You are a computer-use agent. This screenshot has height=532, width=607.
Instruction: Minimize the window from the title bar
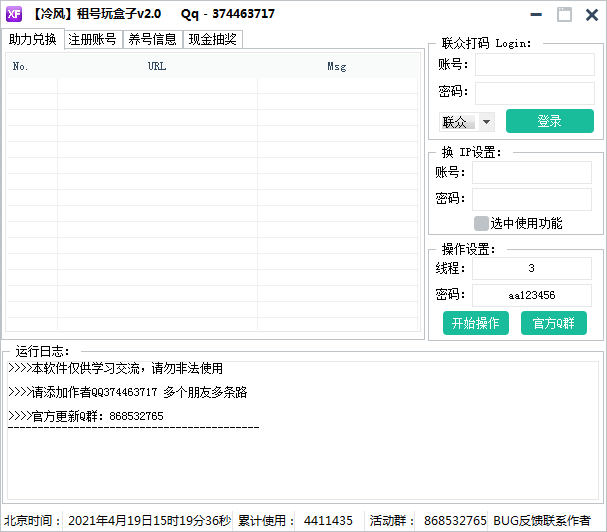(538, 14)
